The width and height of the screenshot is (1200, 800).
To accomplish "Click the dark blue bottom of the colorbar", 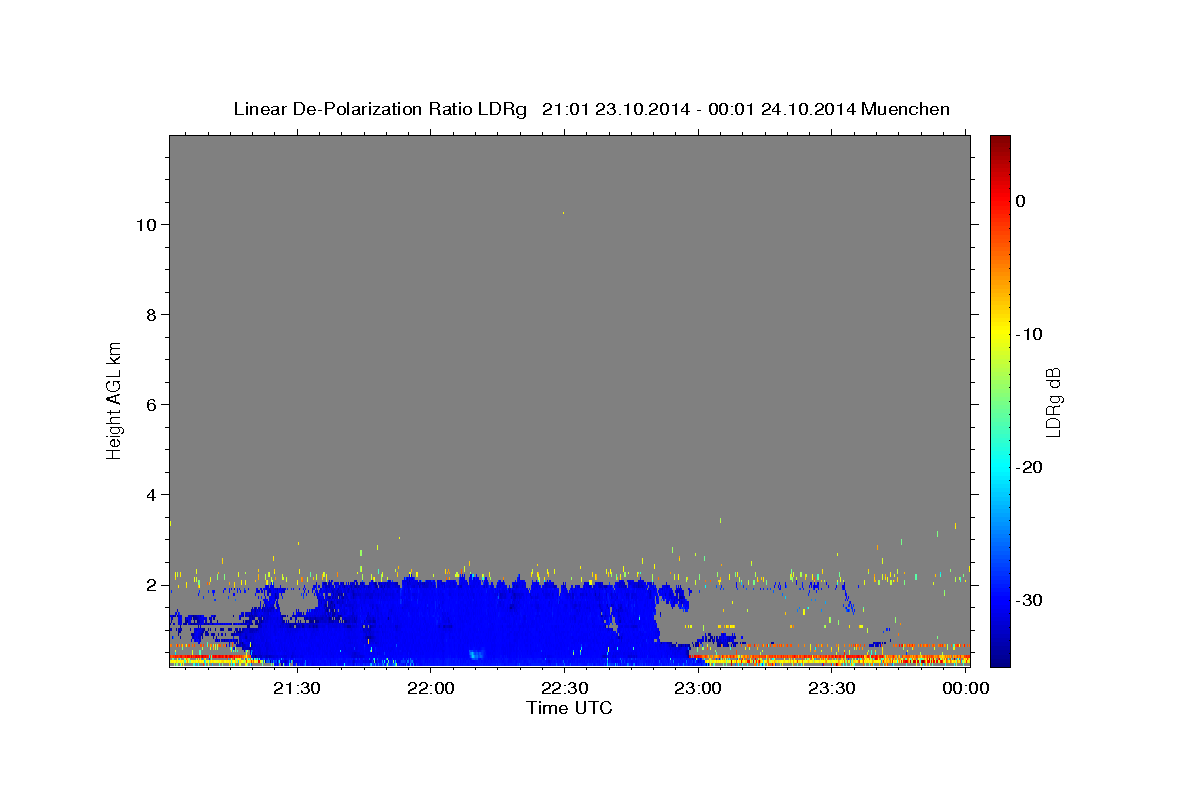I will 1000,657.
